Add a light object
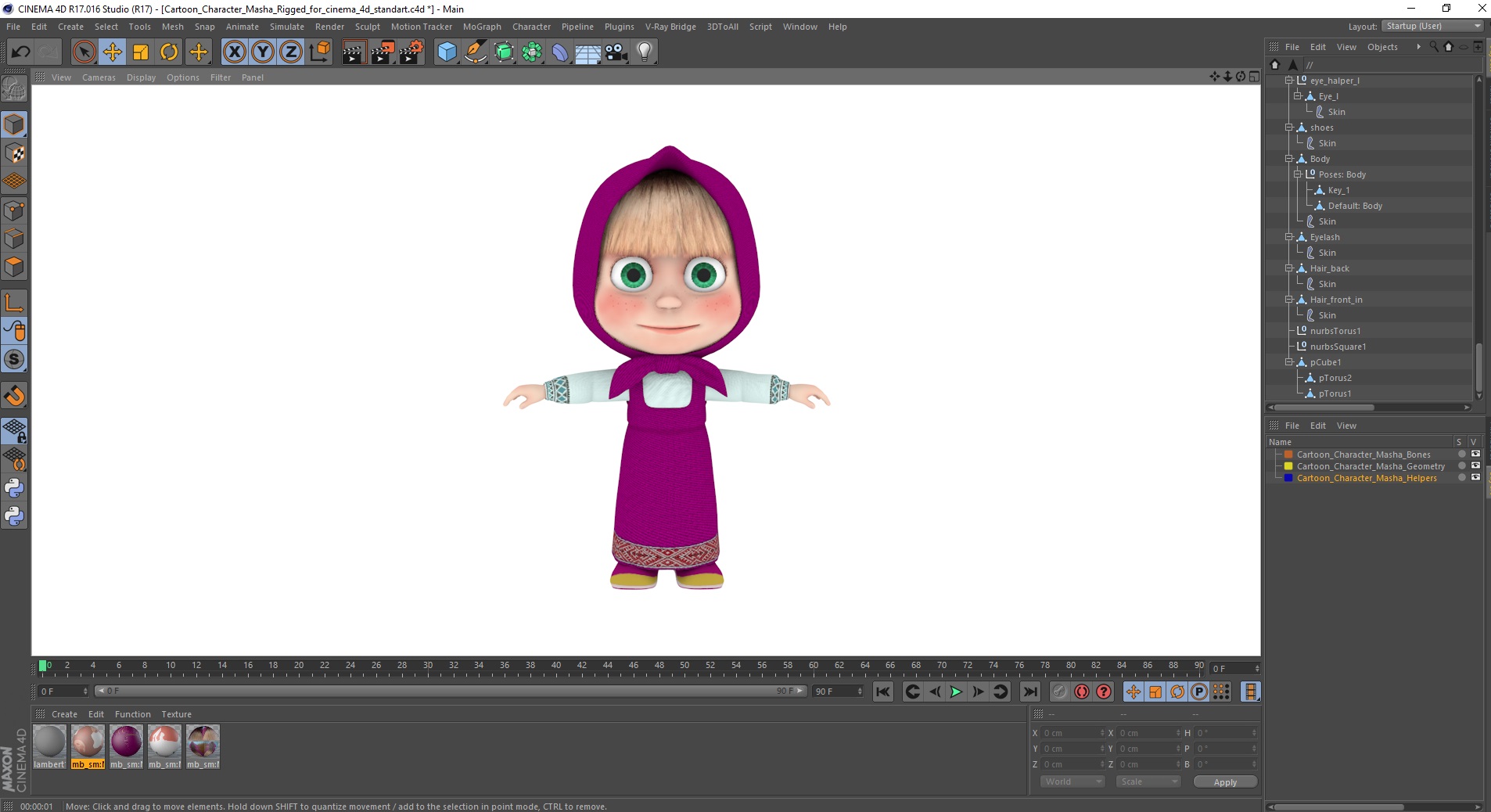The image size is (1491, 812). tap(645, 52)
